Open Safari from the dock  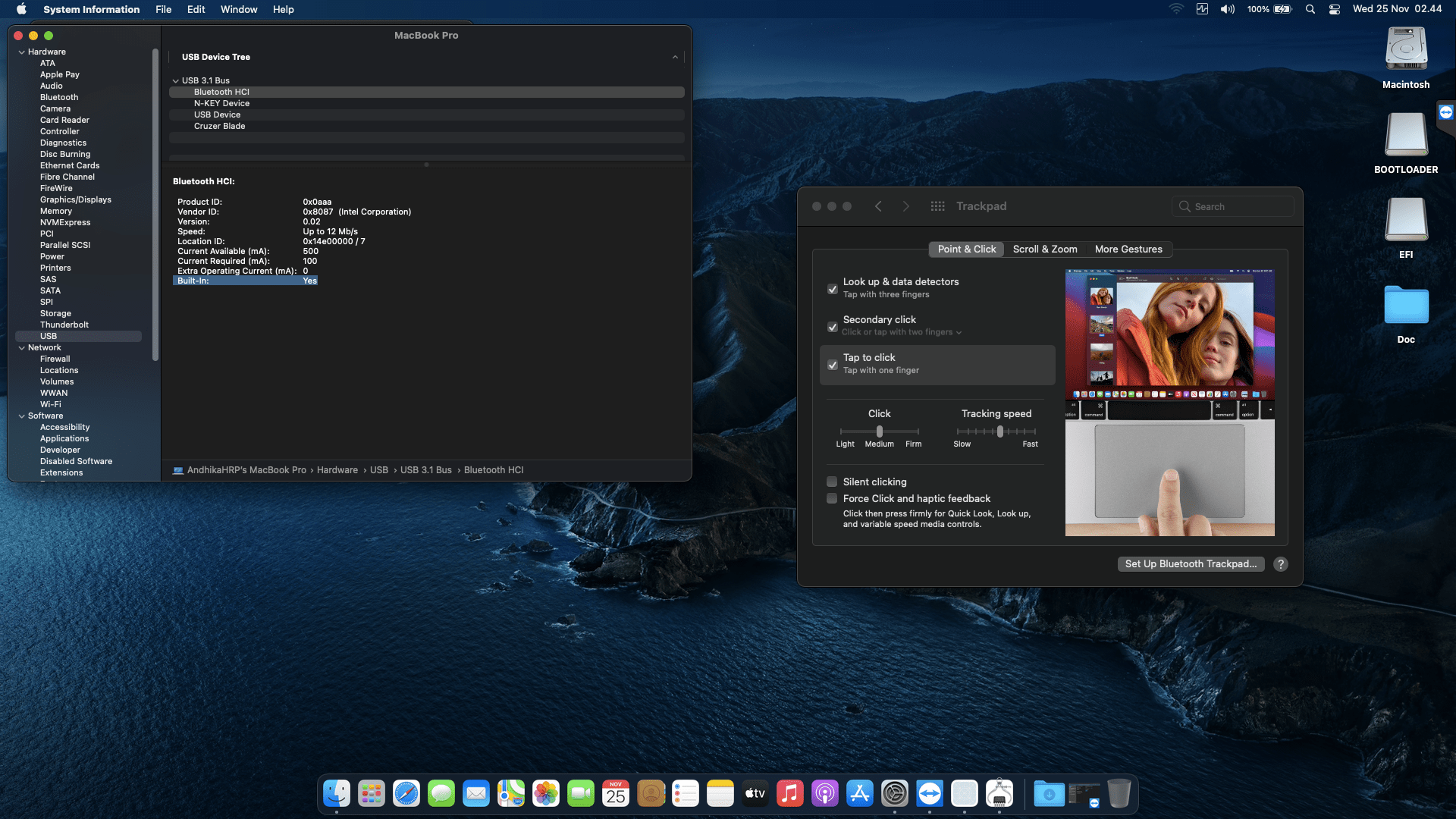406,794
